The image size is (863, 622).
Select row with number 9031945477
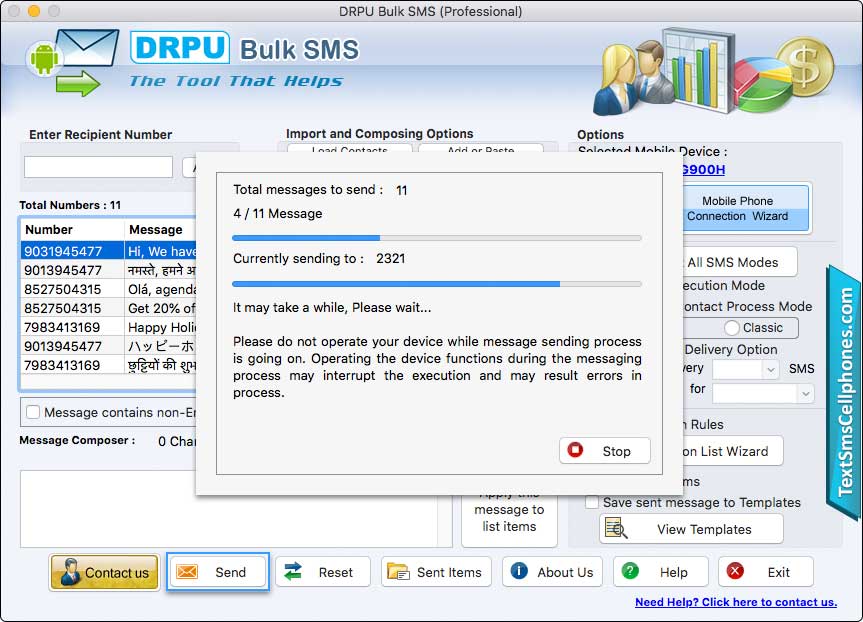pos(109,251)
